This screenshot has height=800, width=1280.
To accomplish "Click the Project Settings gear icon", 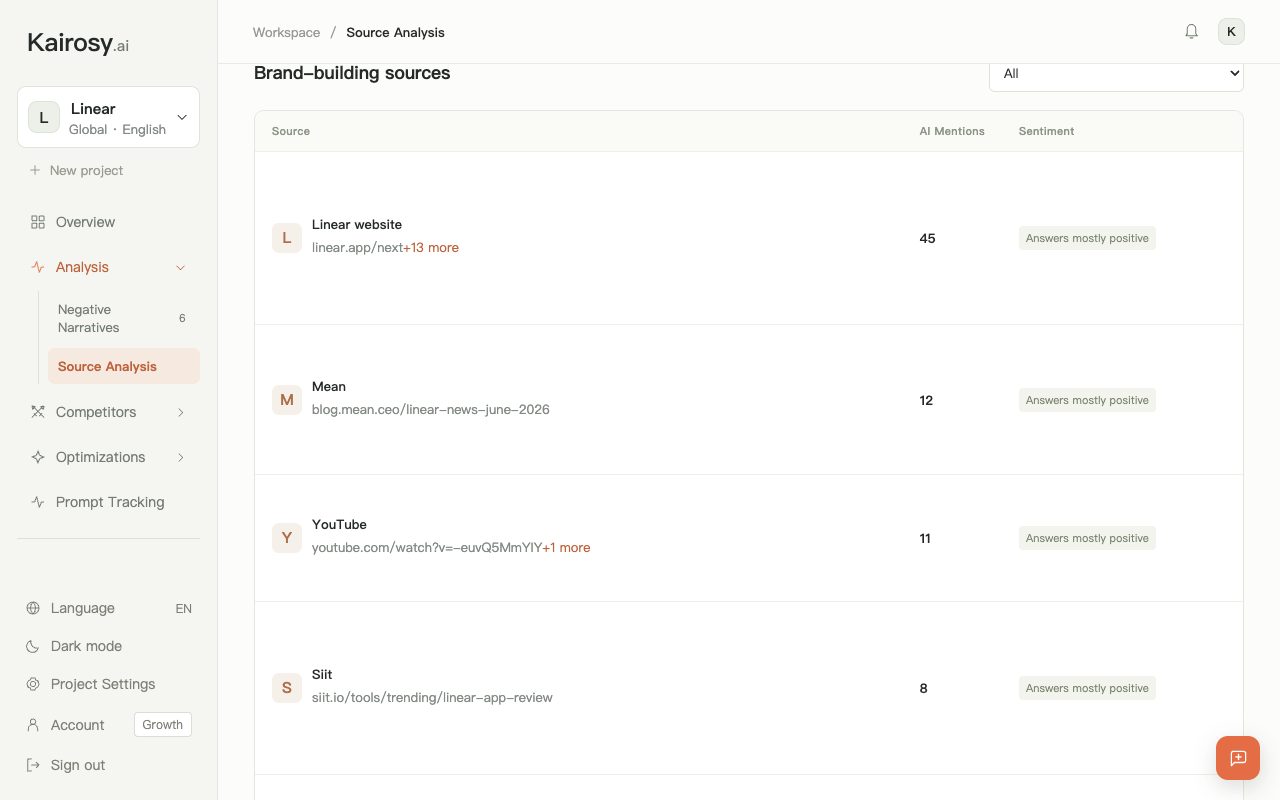I will 33,684.
